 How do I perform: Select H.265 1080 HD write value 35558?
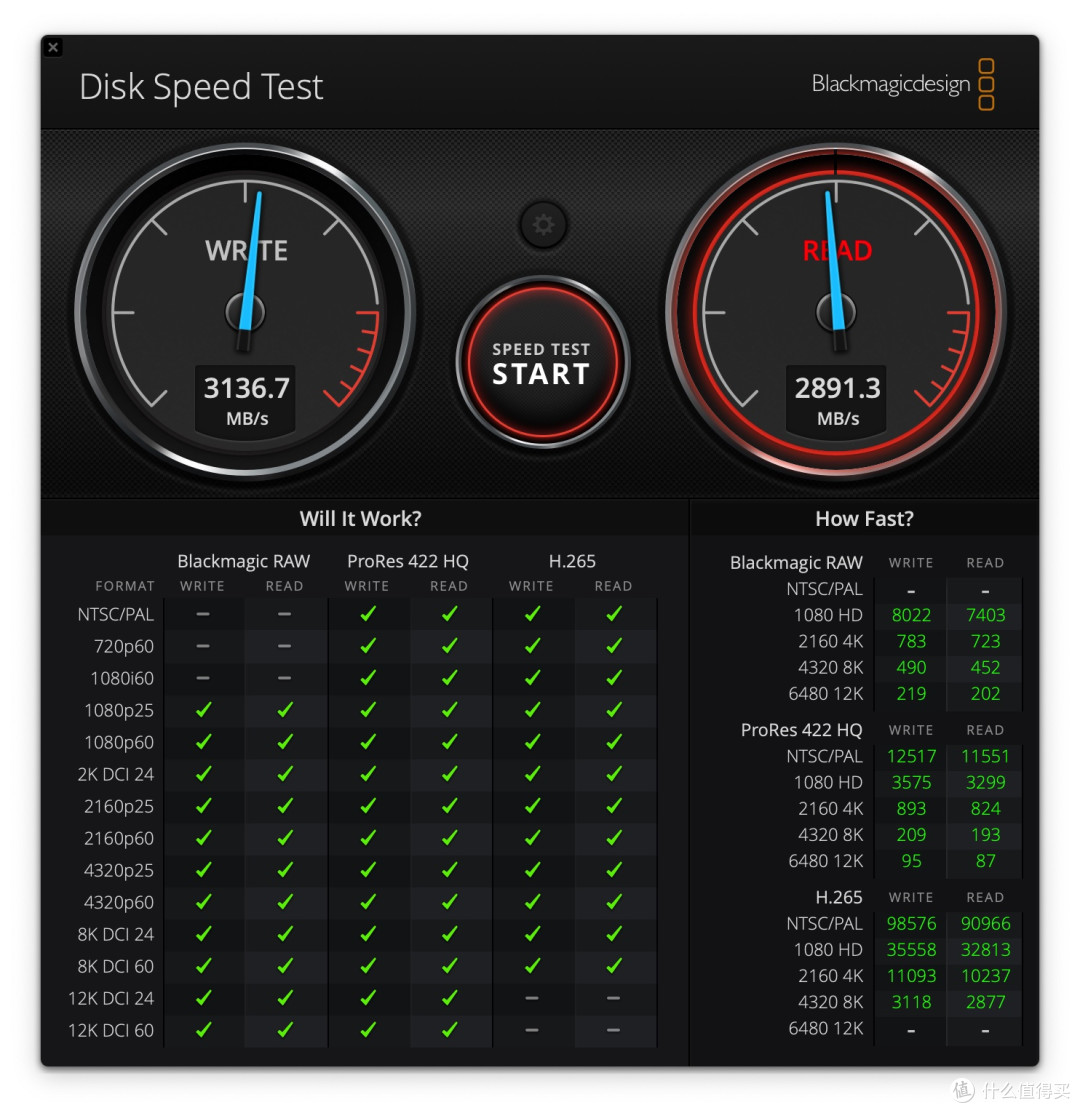coord(911,950)
